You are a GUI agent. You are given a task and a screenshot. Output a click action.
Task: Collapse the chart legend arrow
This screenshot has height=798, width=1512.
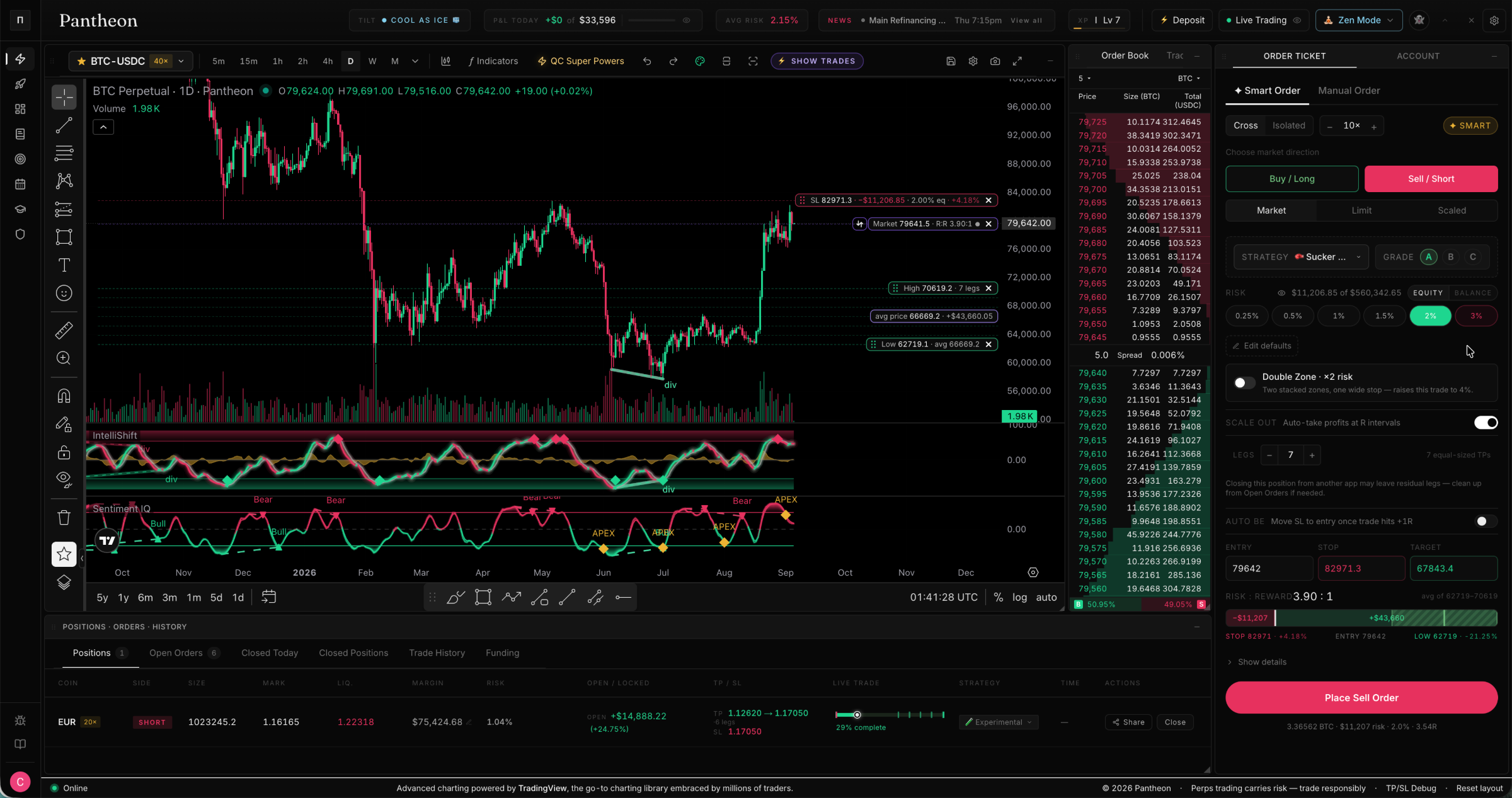pos(103,127)
